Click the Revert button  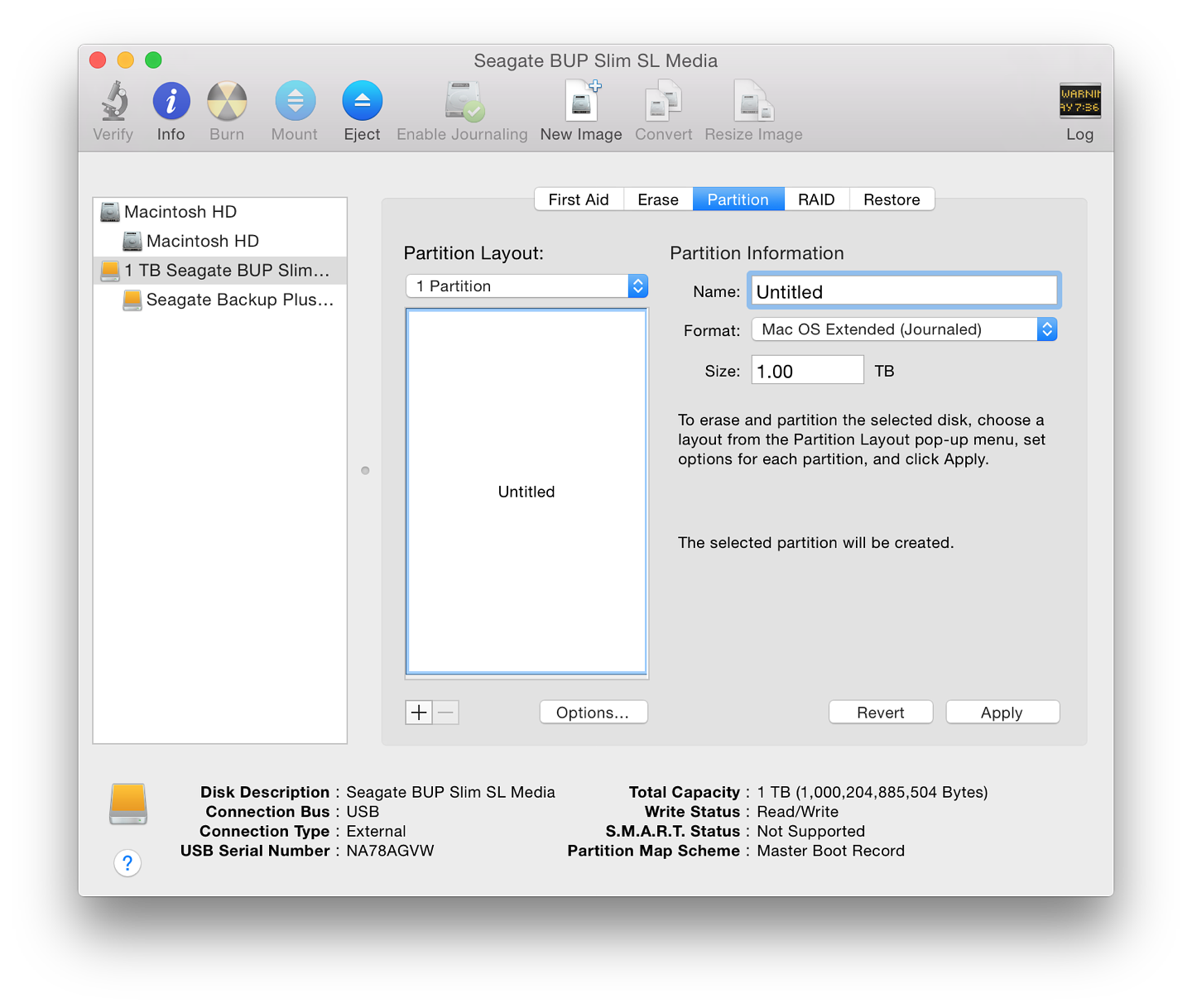(x=881, y=713)
